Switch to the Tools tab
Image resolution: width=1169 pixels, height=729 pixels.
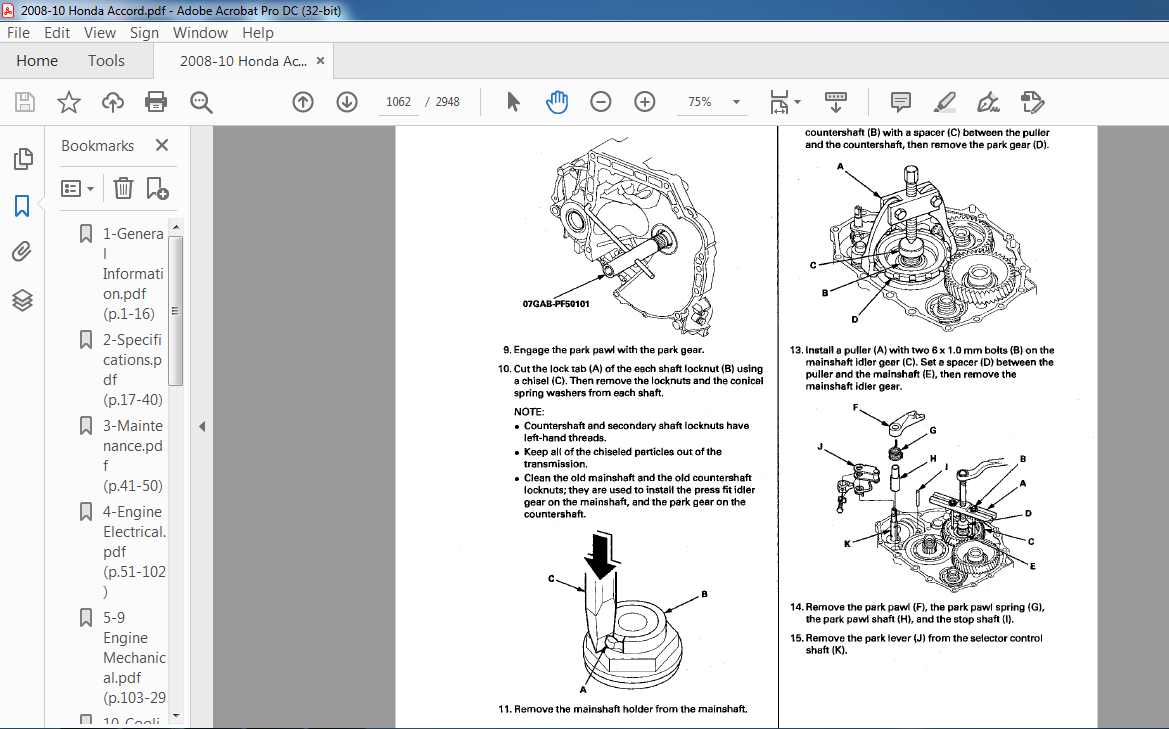click(x=106, y=61)
